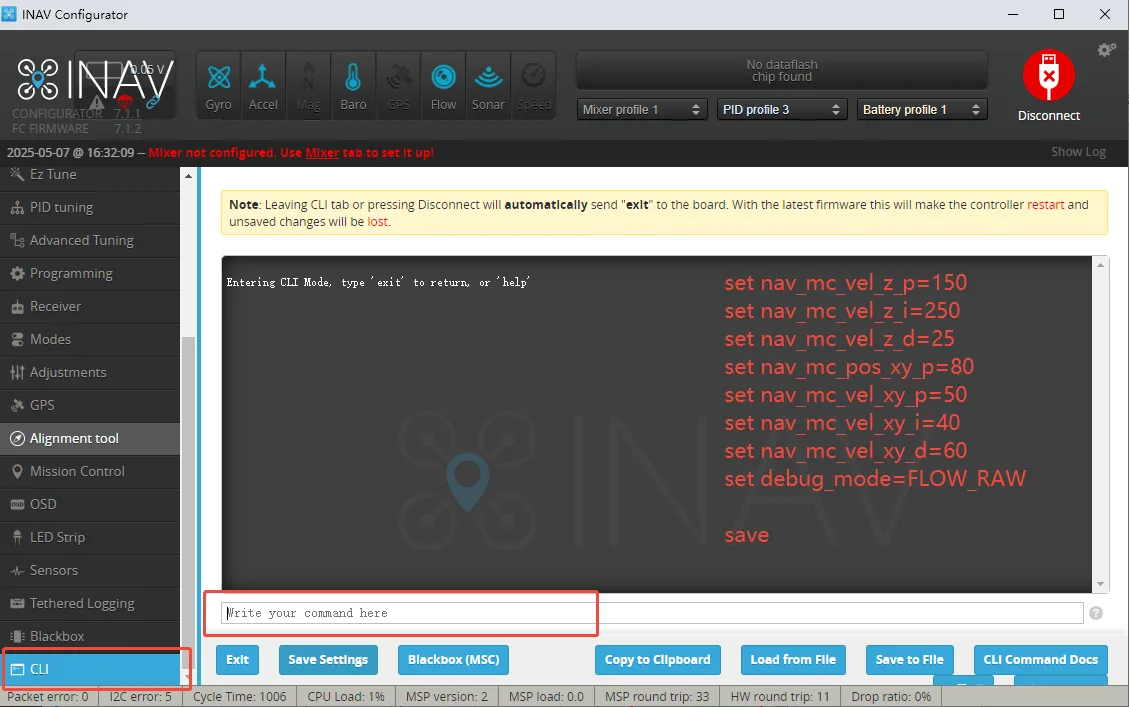Click the Speed sensor status icon
Image resolution: width=1129 pixels, height=707 pixels.
coord(534,86)
